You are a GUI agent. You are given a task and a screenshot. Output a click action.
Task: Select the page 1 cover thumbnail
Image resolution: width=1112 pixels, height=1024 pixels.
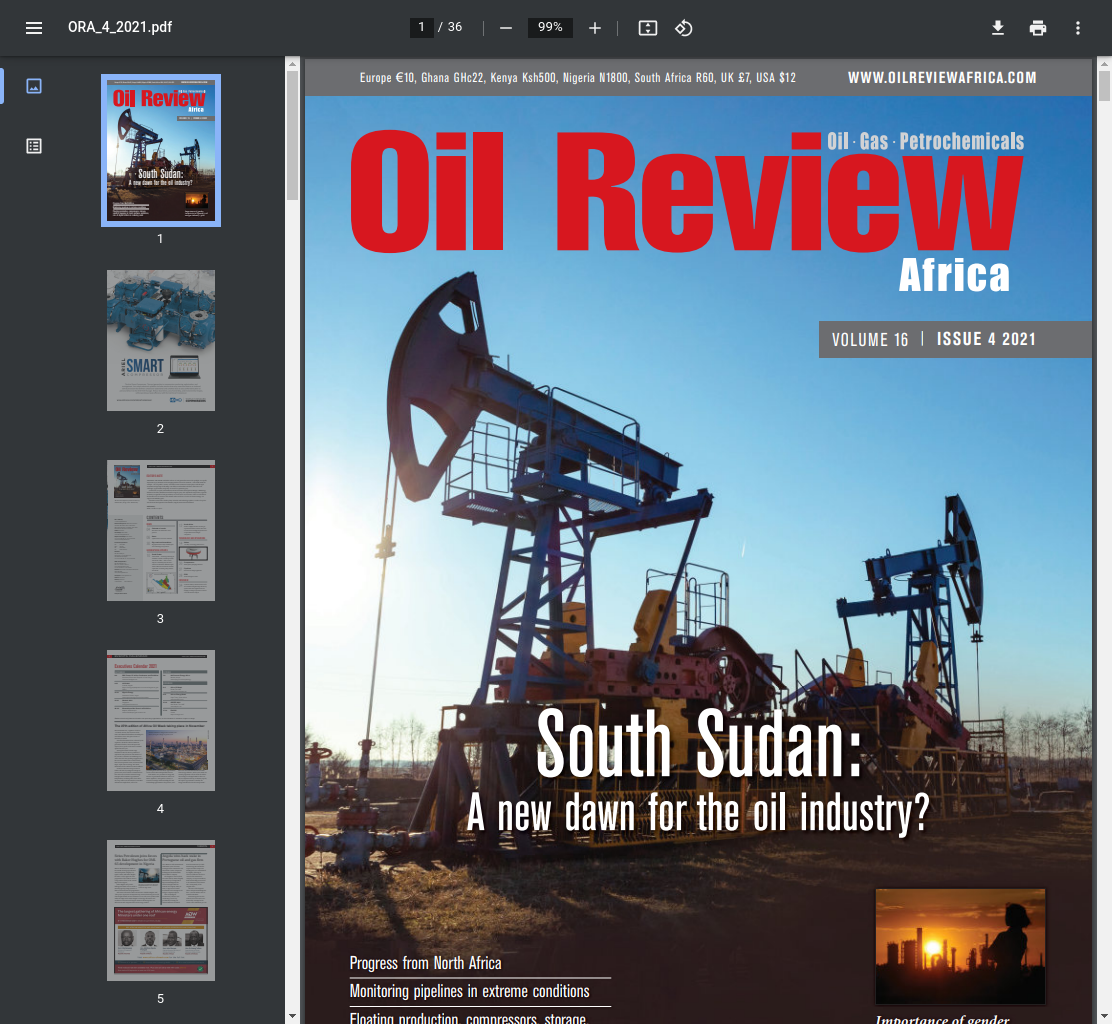161,150
